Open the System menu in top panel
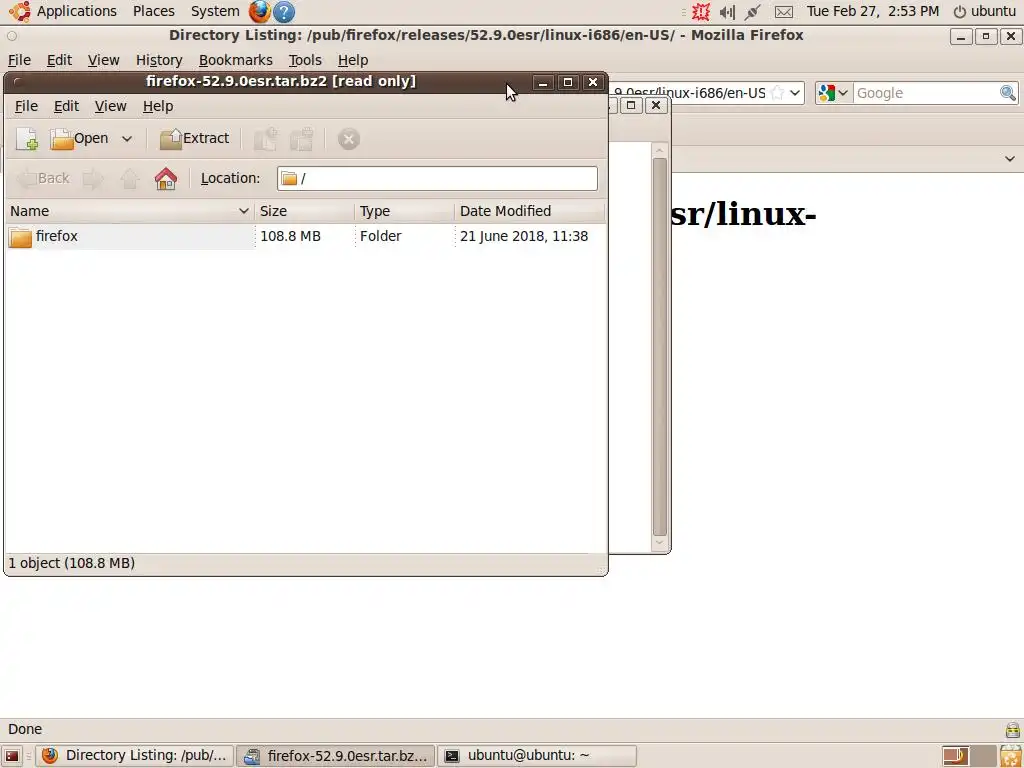The height and width of the screenshot is (768, 1024). click(215, 11)
